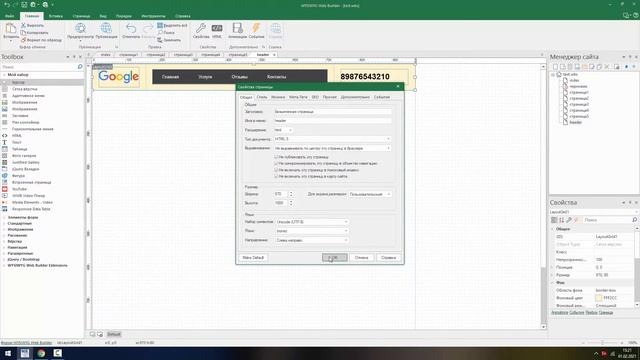Select 'header' in the site manager tree

[576, 122]
